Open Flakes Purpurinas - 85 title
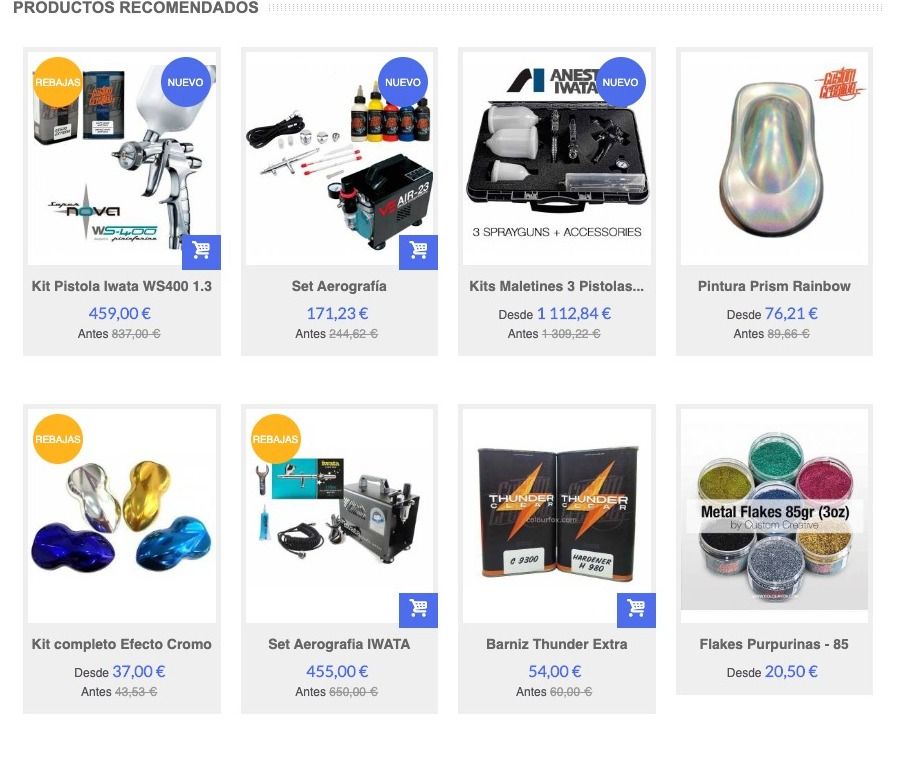This screenshot has height=759, width=901. pos(774,644)
